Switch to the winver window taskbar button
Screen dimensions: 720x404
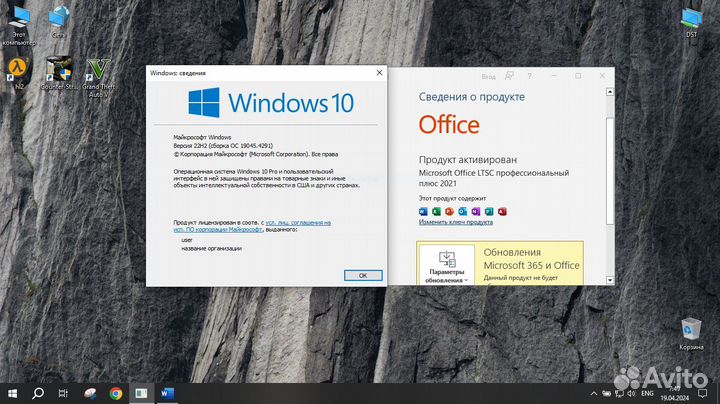(x=141, y=393)
